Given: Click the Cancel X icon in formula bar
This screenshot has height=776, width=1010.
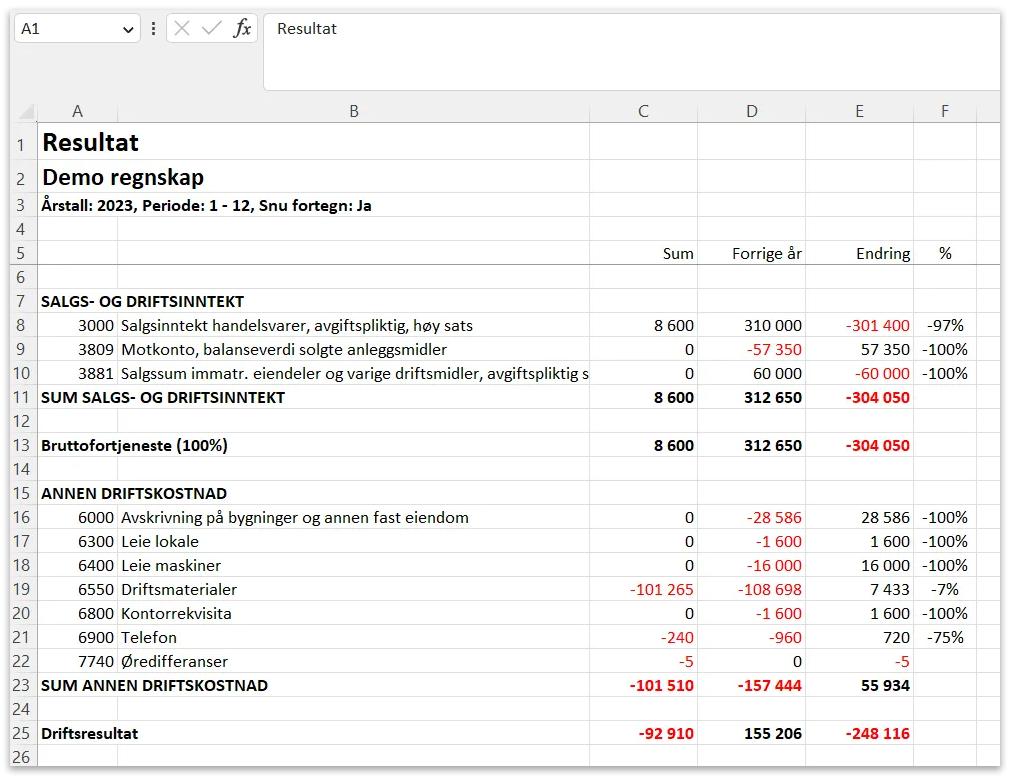Looking at the screenshot, I should [182, 29].
